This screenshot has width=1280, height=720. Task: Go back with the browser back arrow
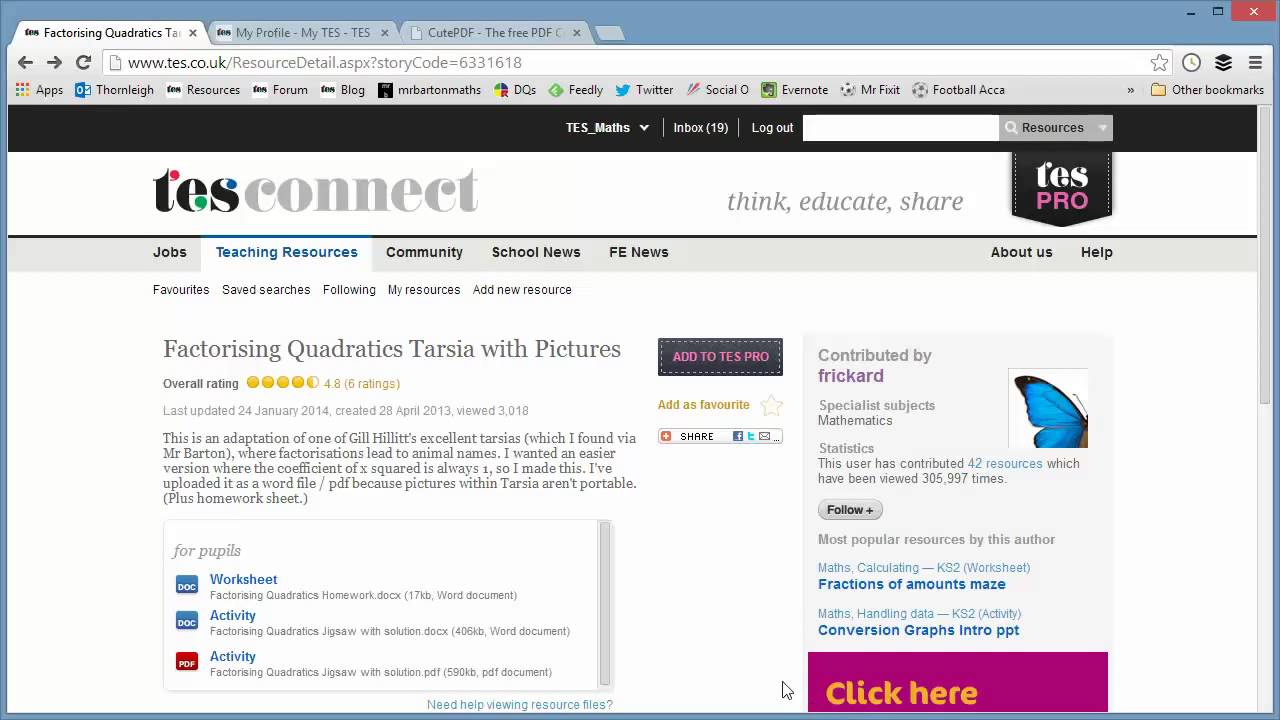coord(26,62)
